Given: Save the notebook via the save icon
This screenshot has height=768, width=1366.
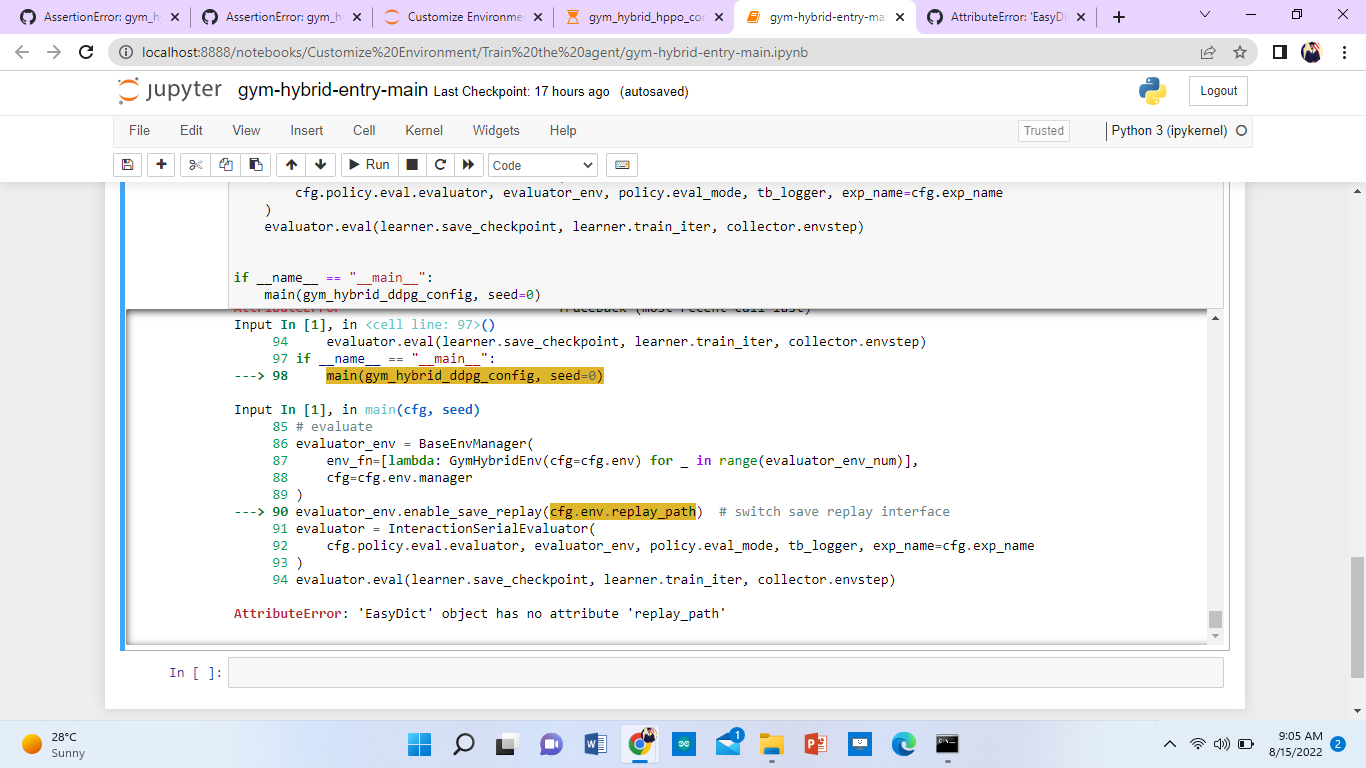Looking at the screenshot, I should click(127, 164).
